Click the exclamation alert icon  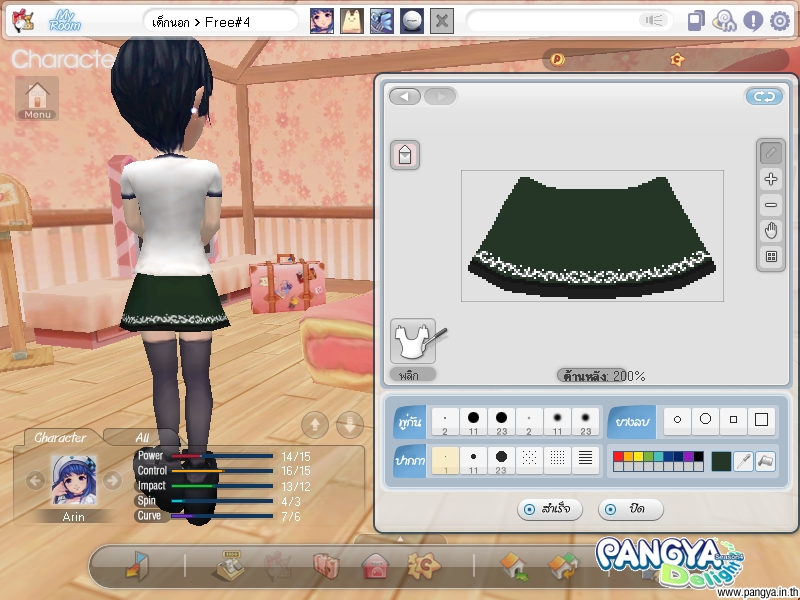coord(753,21)
